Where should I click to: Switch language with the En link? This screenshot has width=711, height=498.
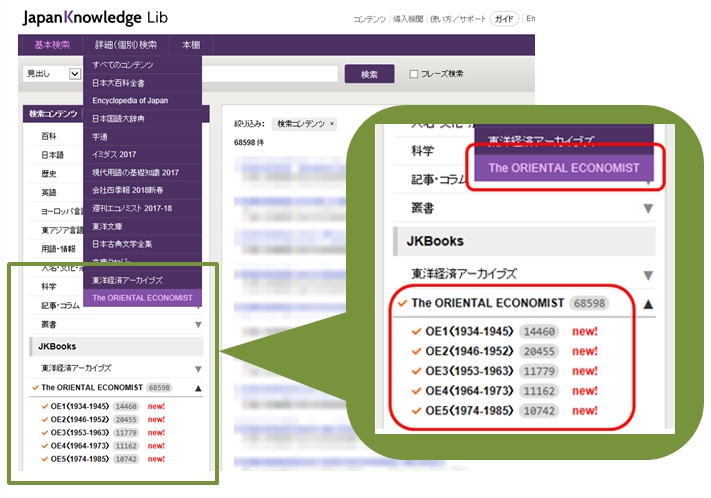(531, 19)
